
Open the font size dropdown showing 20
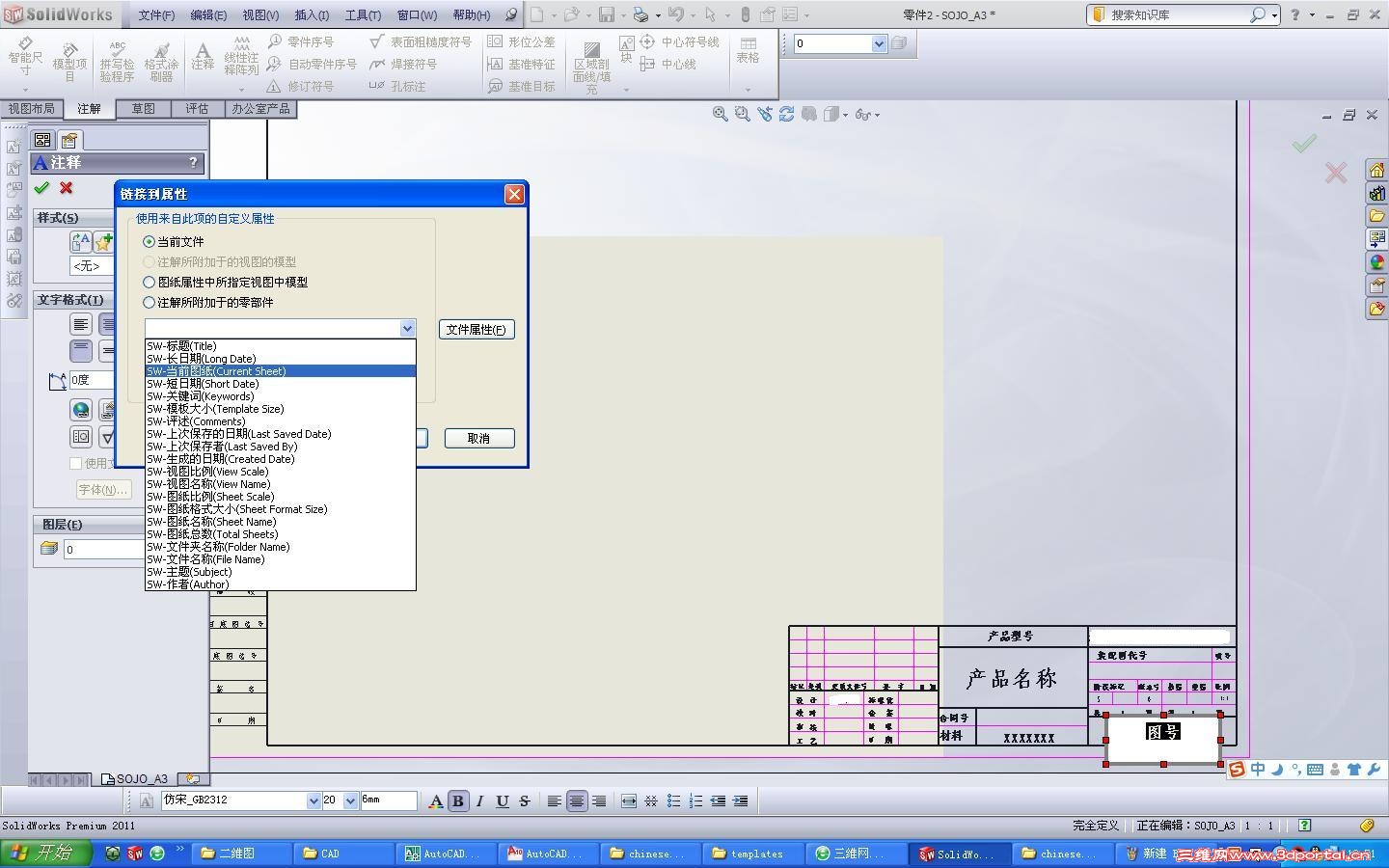[x=350, y=800]
